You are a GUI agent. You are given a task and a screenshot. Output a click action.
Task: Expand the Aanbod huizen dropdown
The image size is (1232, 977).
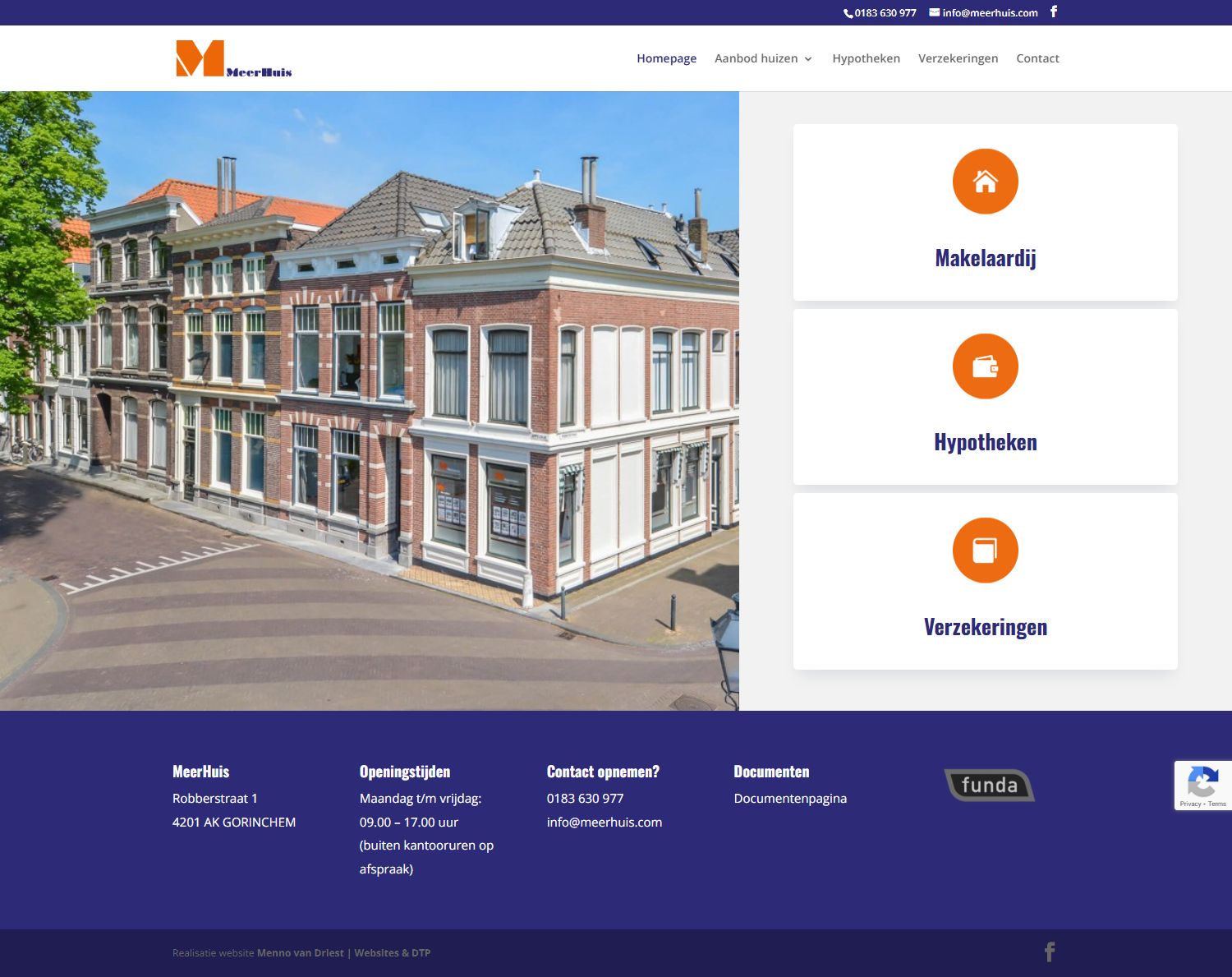coord(762,58)
